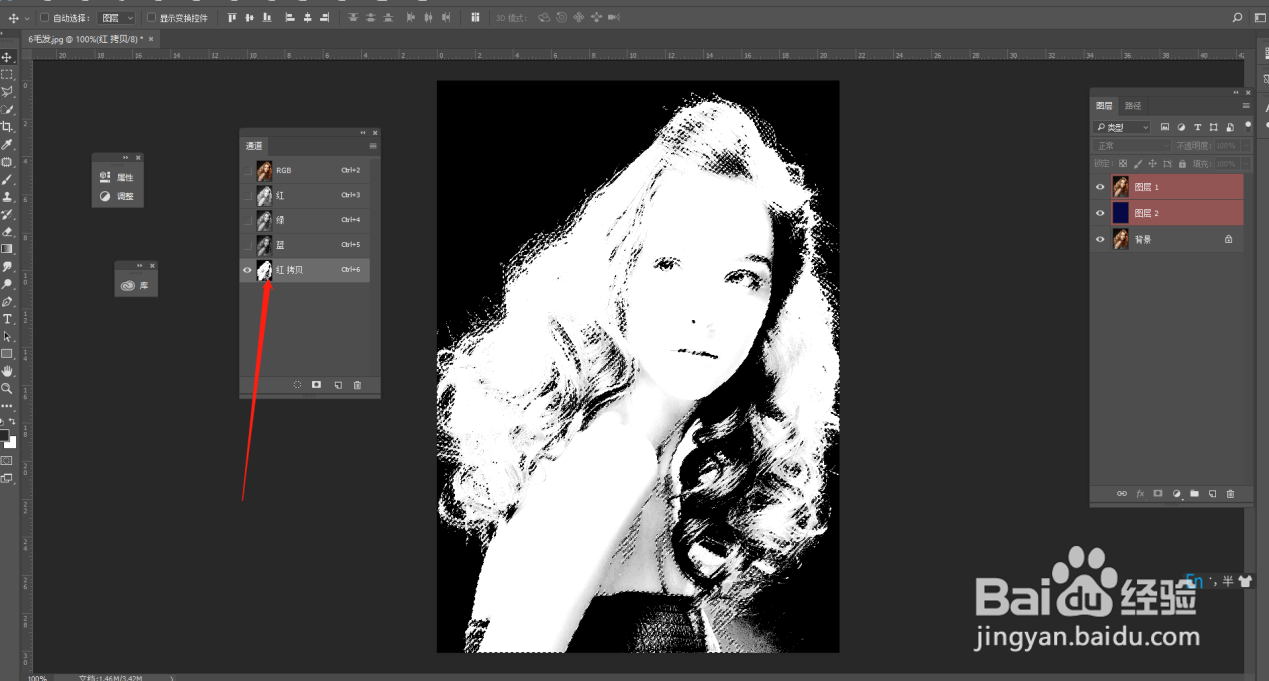This screenshot has height=681, width=1269.
Task: Hide the 图层 1 layer
Action: [x=1100, y=186]
